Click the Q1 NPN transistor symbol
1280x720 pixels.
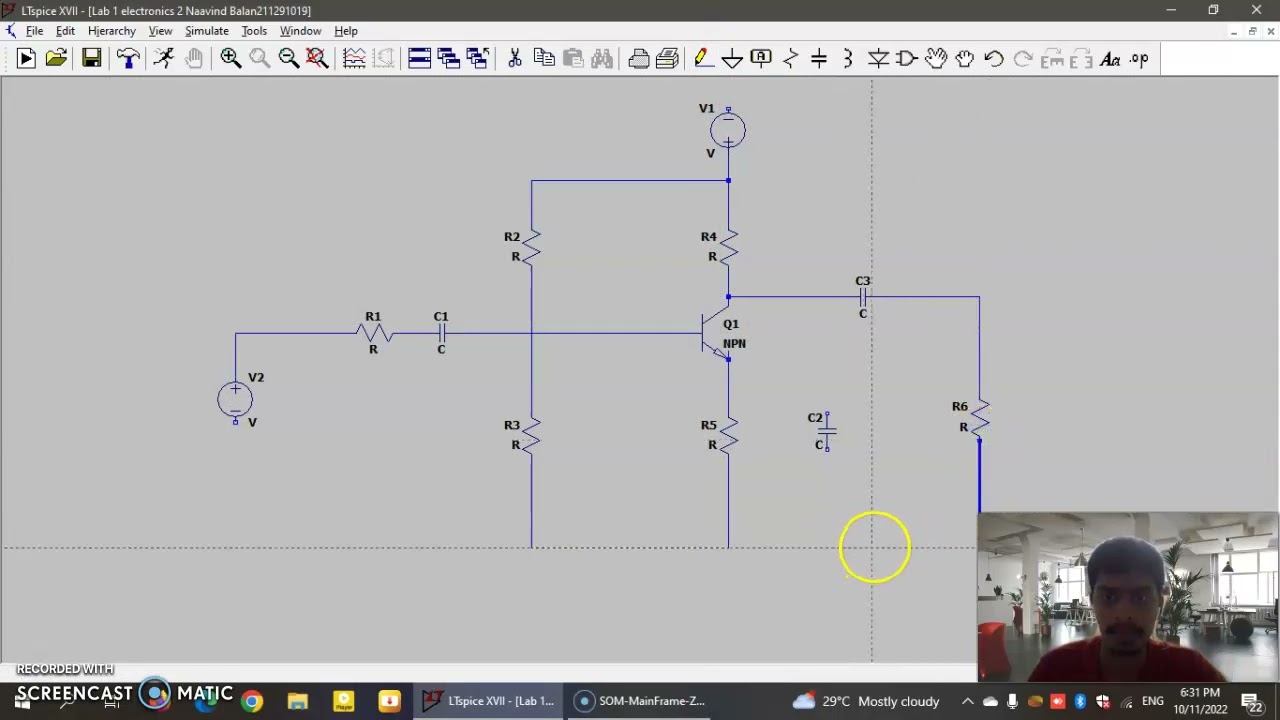click(x=716, y=334)
